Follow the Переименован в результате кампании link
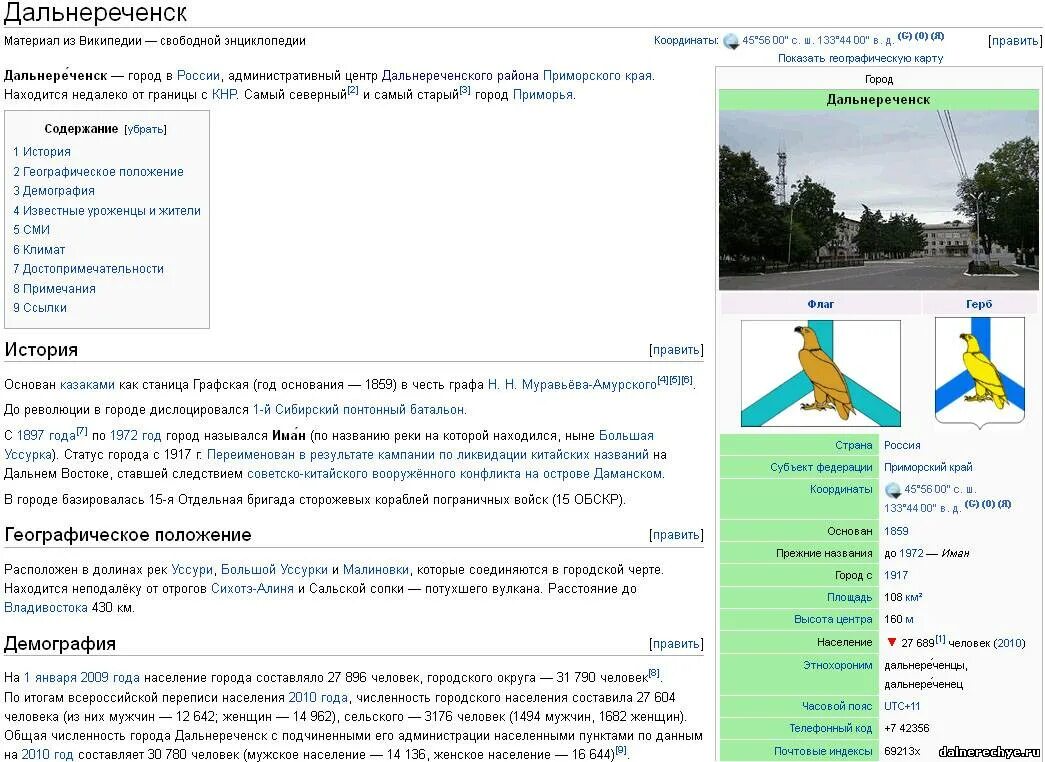This screenshot has width=1045, height=762. [428, 455]
